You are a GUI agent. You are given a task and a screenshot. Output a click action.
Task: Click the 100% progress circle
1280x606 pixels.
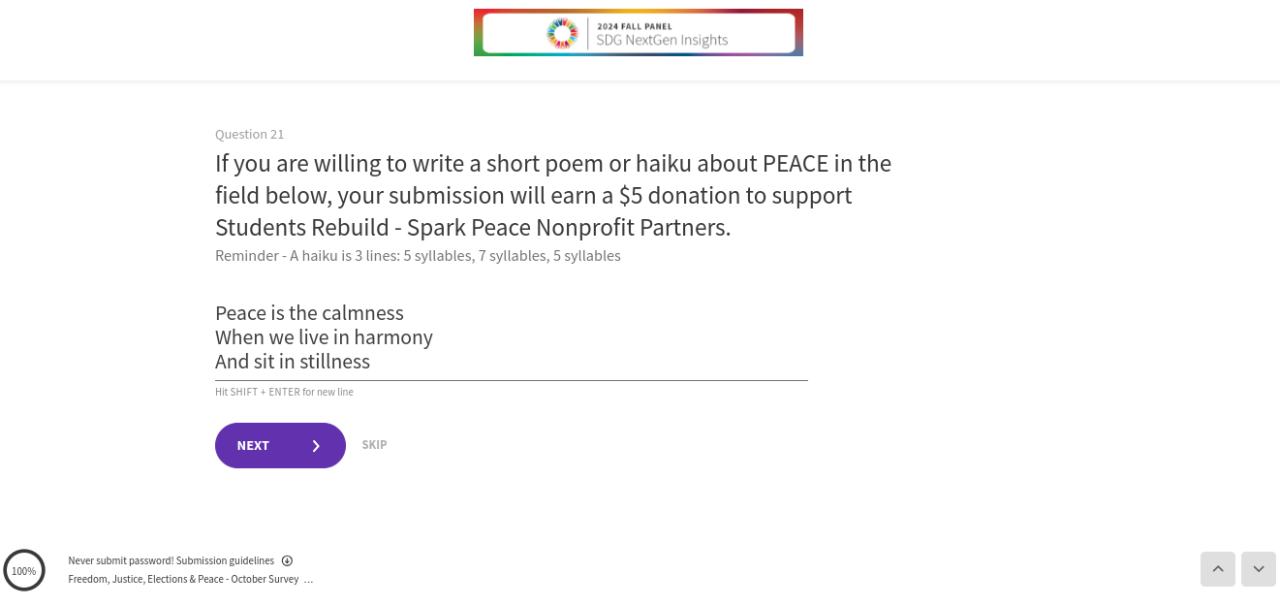point(24,571)
